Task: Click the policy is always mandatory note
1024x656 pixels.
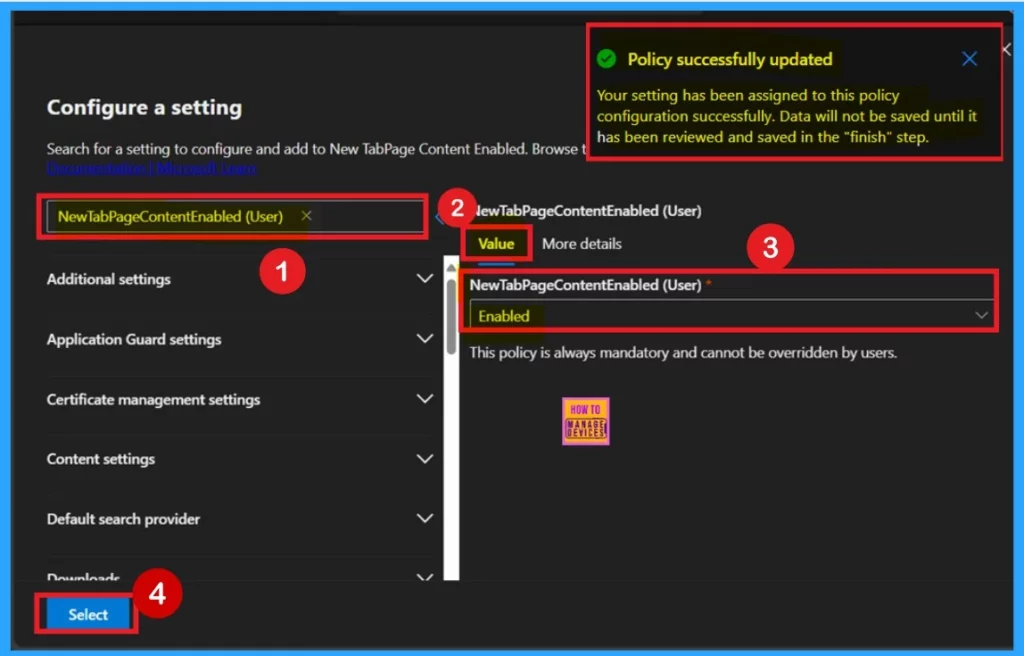Action: pos(683,353)
